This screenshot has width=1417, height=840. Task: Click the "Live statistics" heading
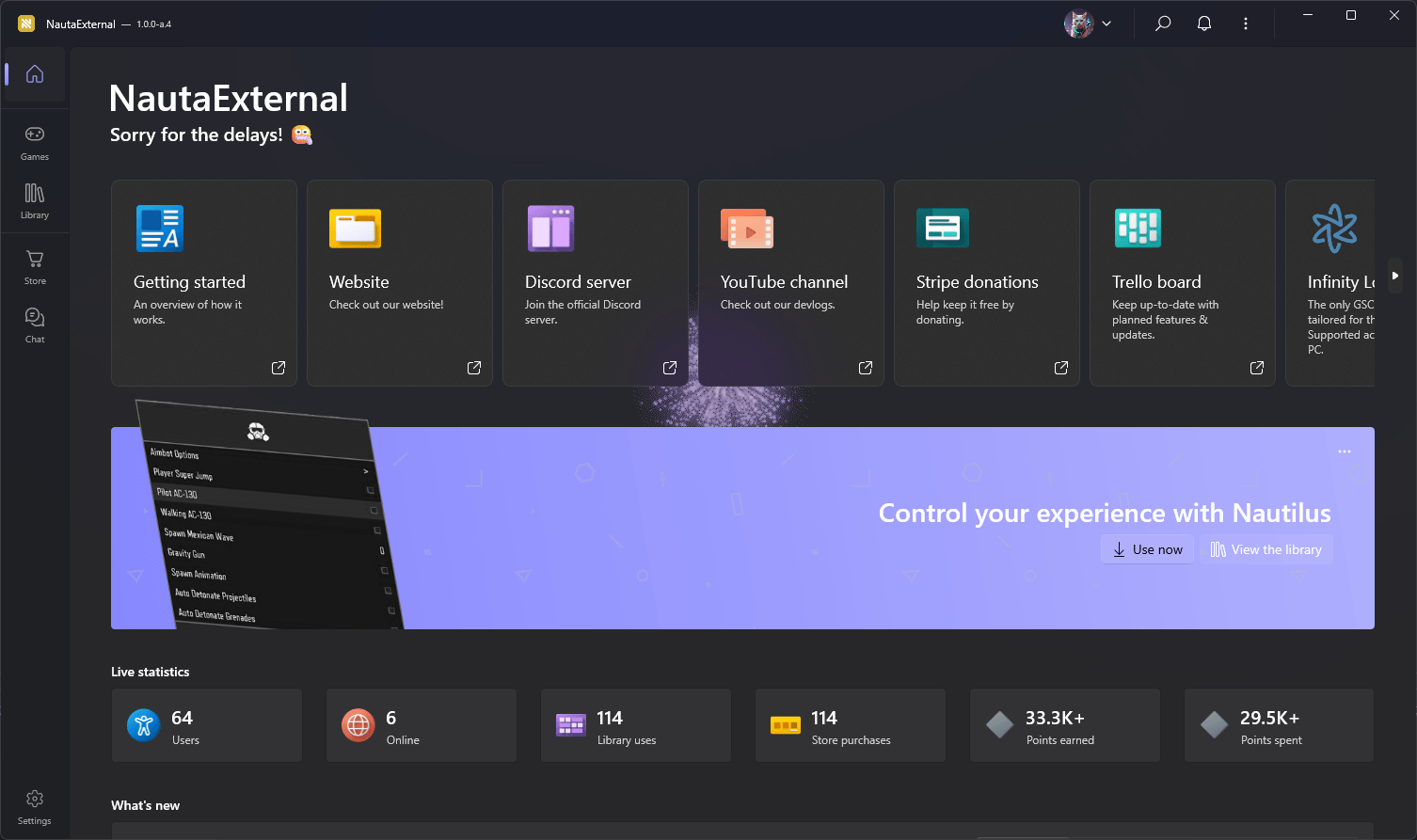[x=151, y=672]
